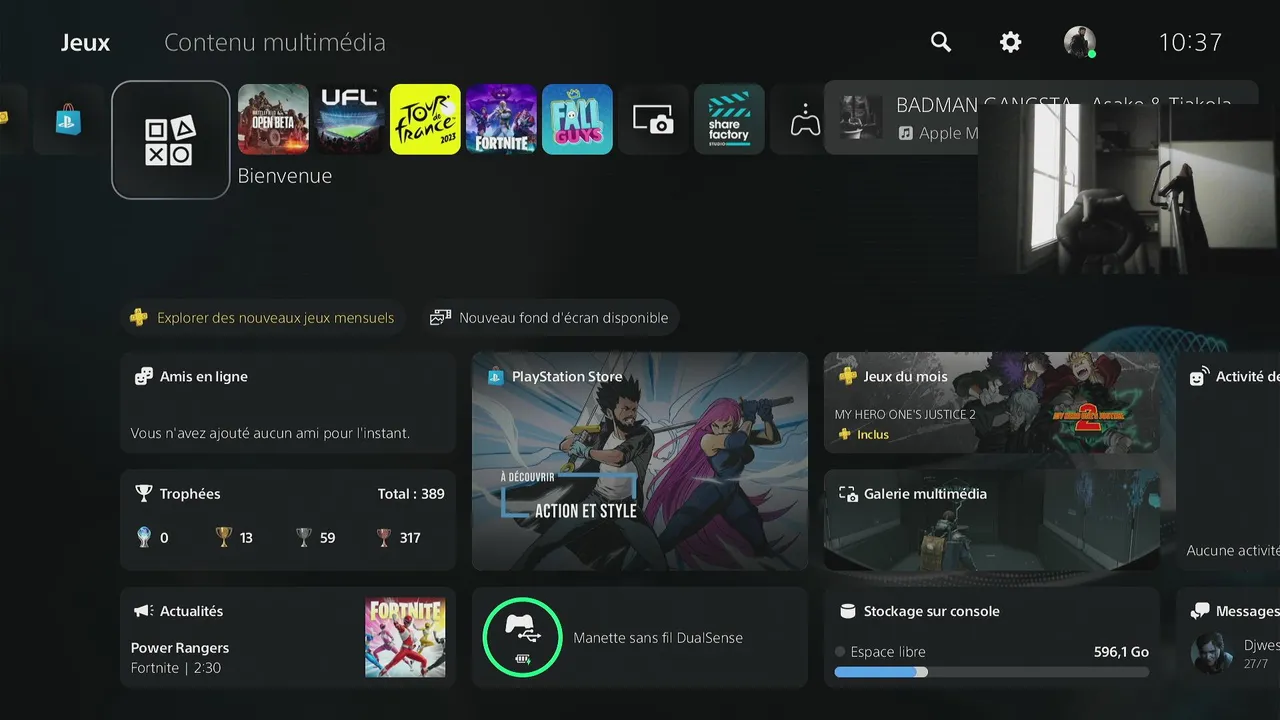This screenshot has width=1280, height=720.
Task: Open the Trophées card
Action: (288, 520)
